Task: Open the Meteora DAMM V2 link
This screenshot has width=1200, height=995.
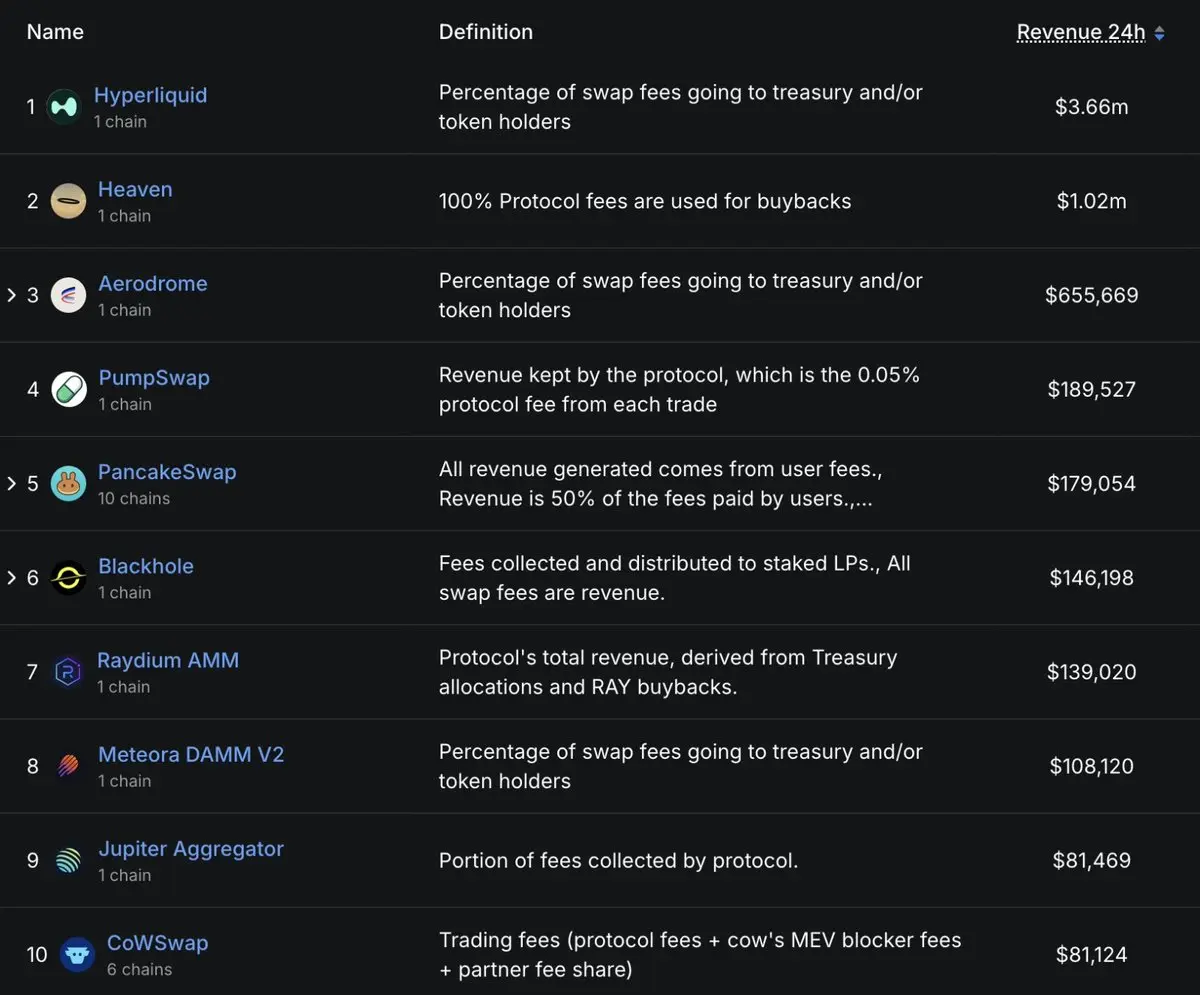Action: coord(191,754)
